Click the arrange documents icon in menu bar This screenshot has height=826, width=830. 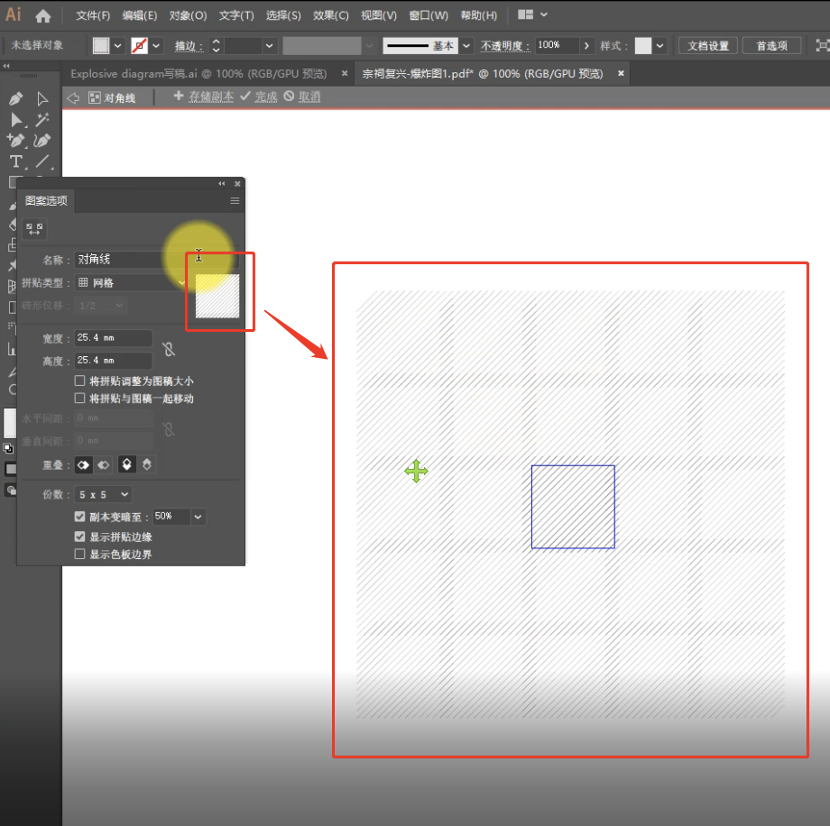coord(525,15)
